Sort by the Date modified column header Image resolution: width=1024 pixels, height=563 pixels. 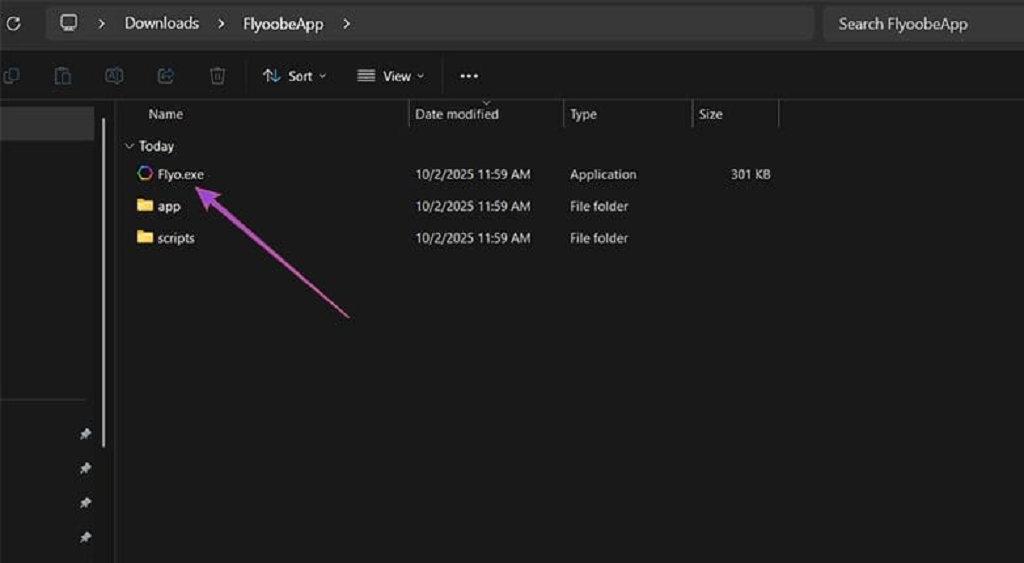[457, 114]
